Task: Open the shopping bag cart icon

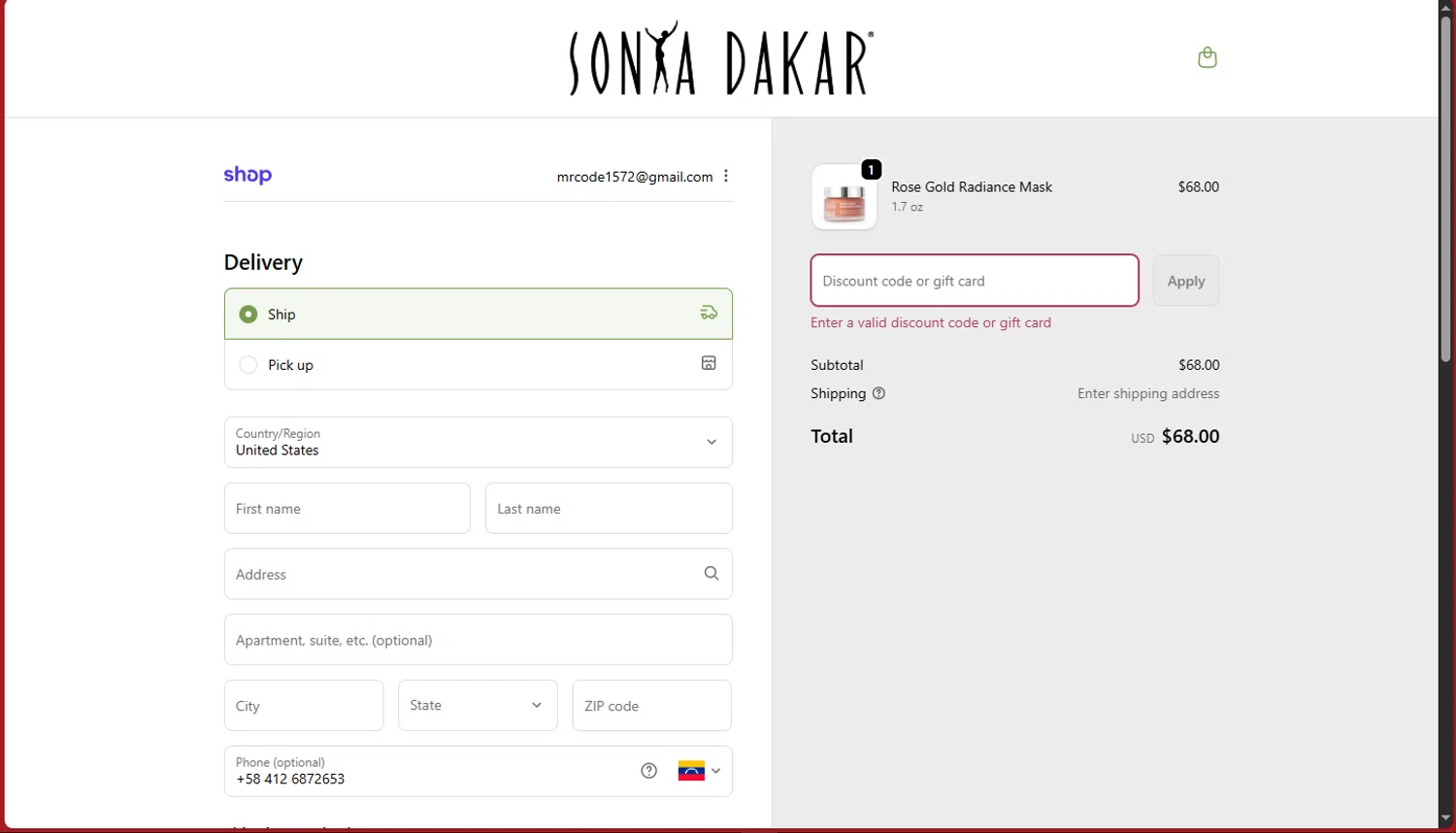Action: click(x=1208, y=57)
